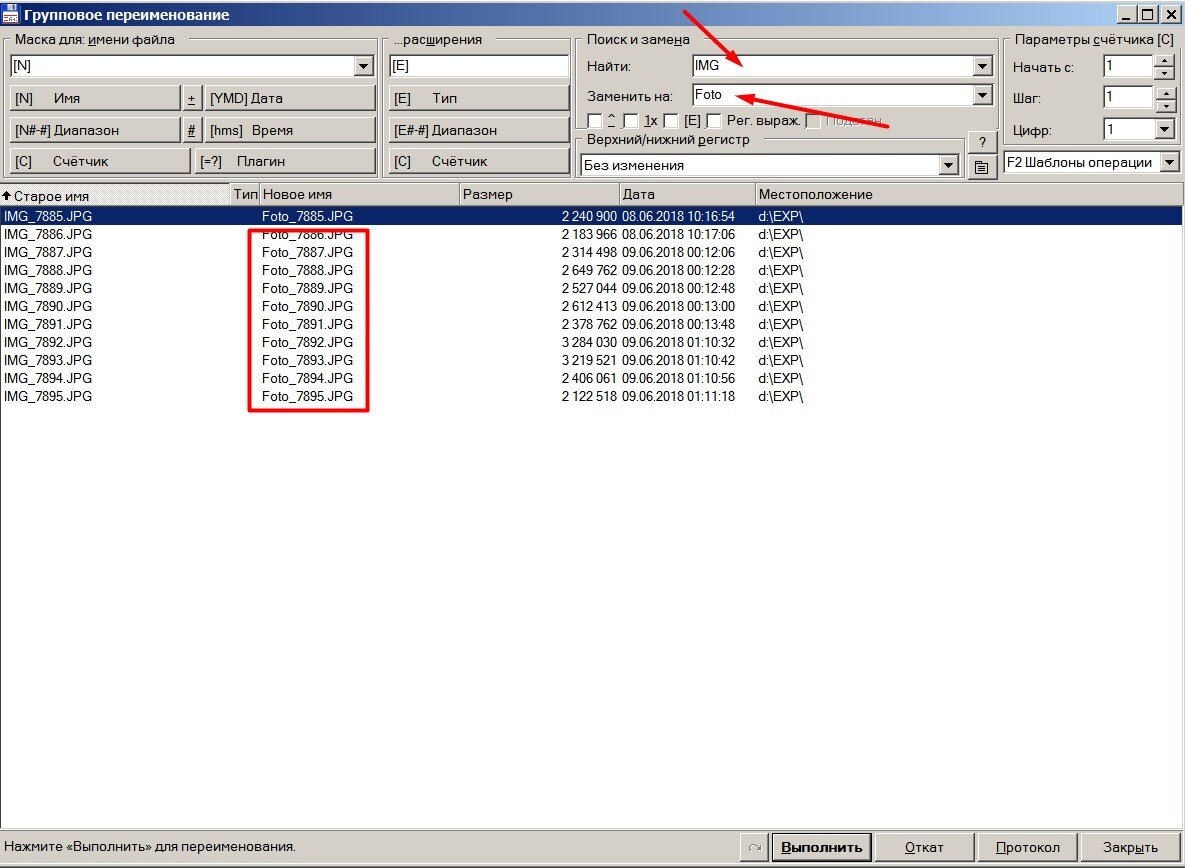Click new name Foto_7890.JPG

pos(308,307)
